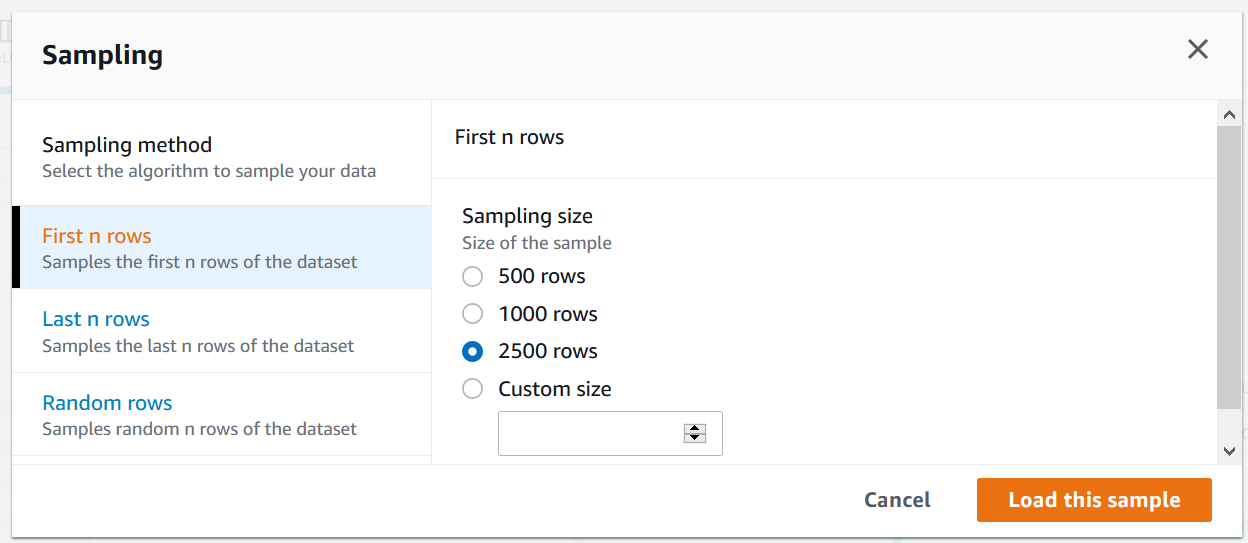1248x543 pixels.
Task: Select the First n rows sampling method
Action: click(x=97, y=237)
